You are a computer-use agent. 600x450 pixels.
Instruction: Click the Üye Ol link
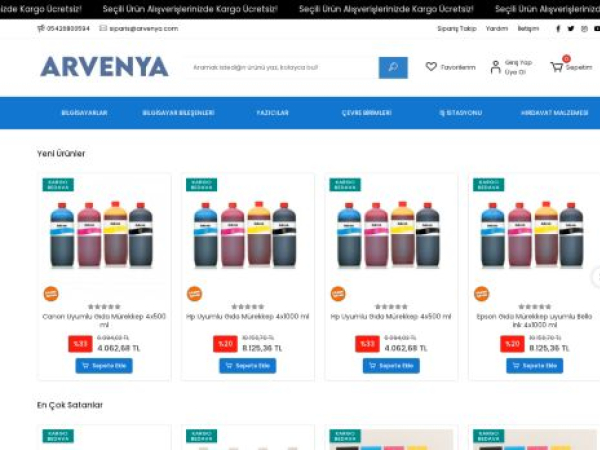[x=515, y=72]
